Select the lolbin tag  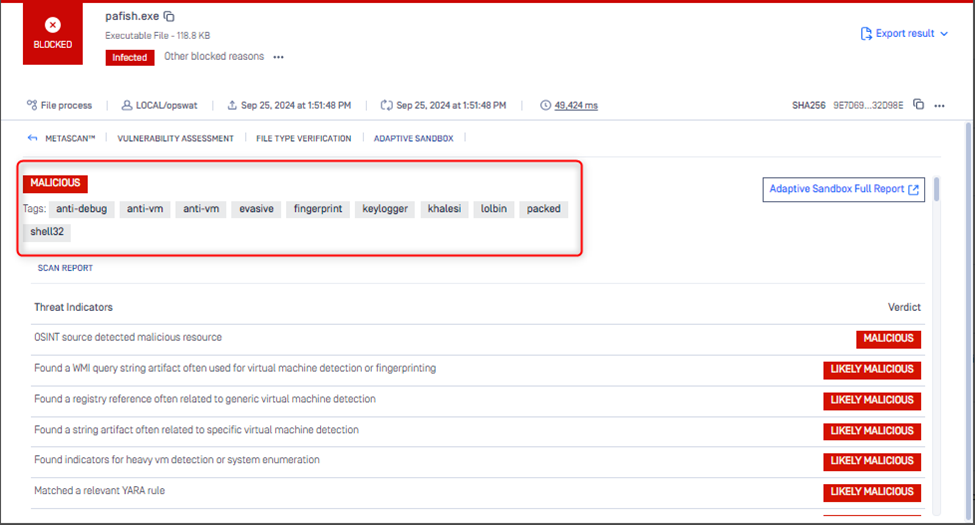click(x=494, y=209)
